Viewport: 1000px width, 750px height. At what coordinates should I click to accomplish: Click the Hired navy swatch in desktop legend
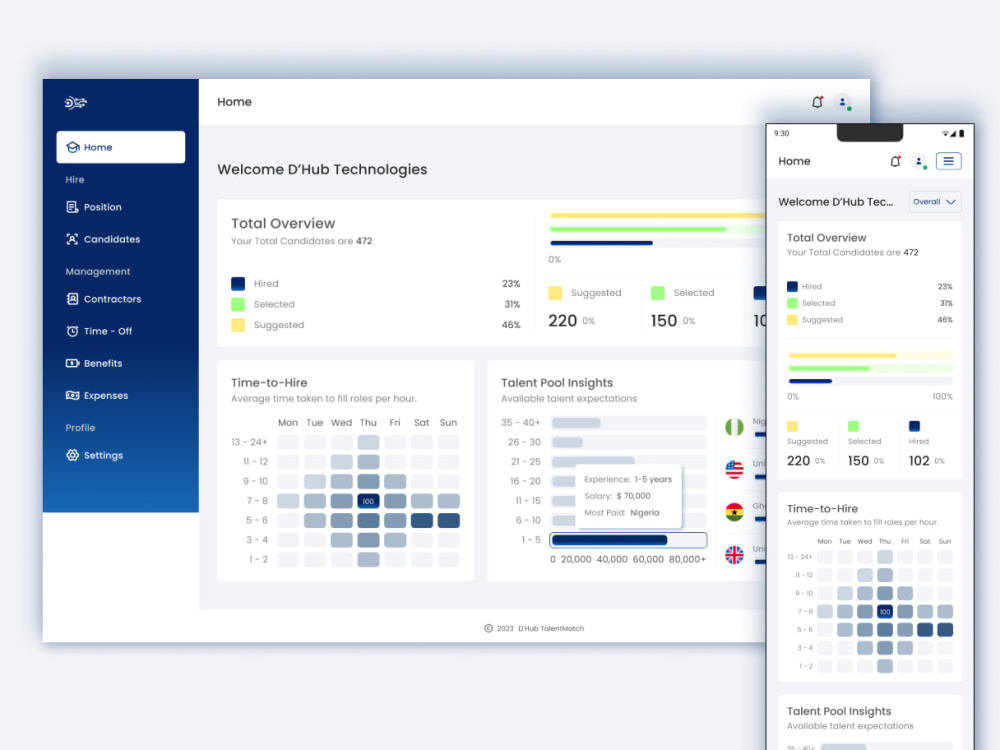238,284
